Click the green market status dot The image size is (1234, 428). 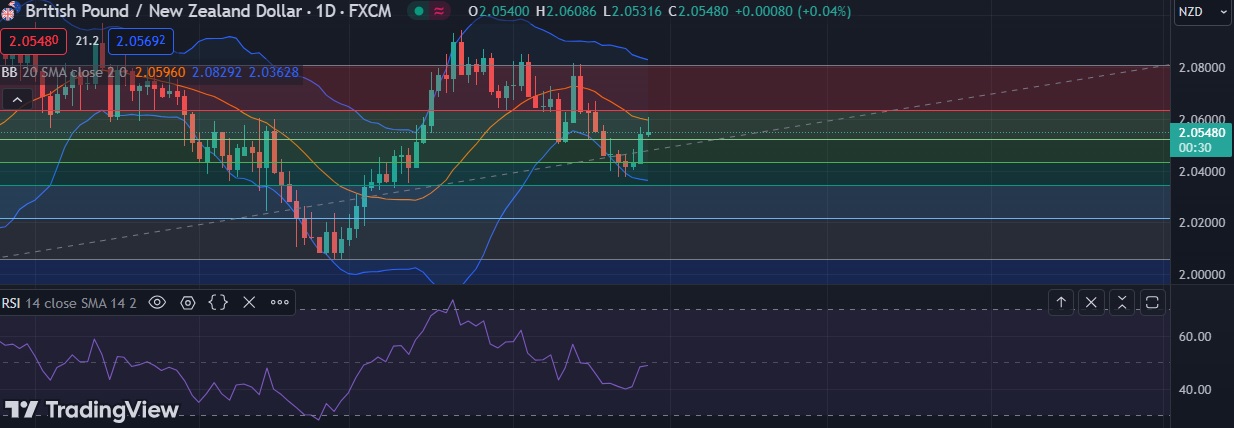click(x=418, y=11)
